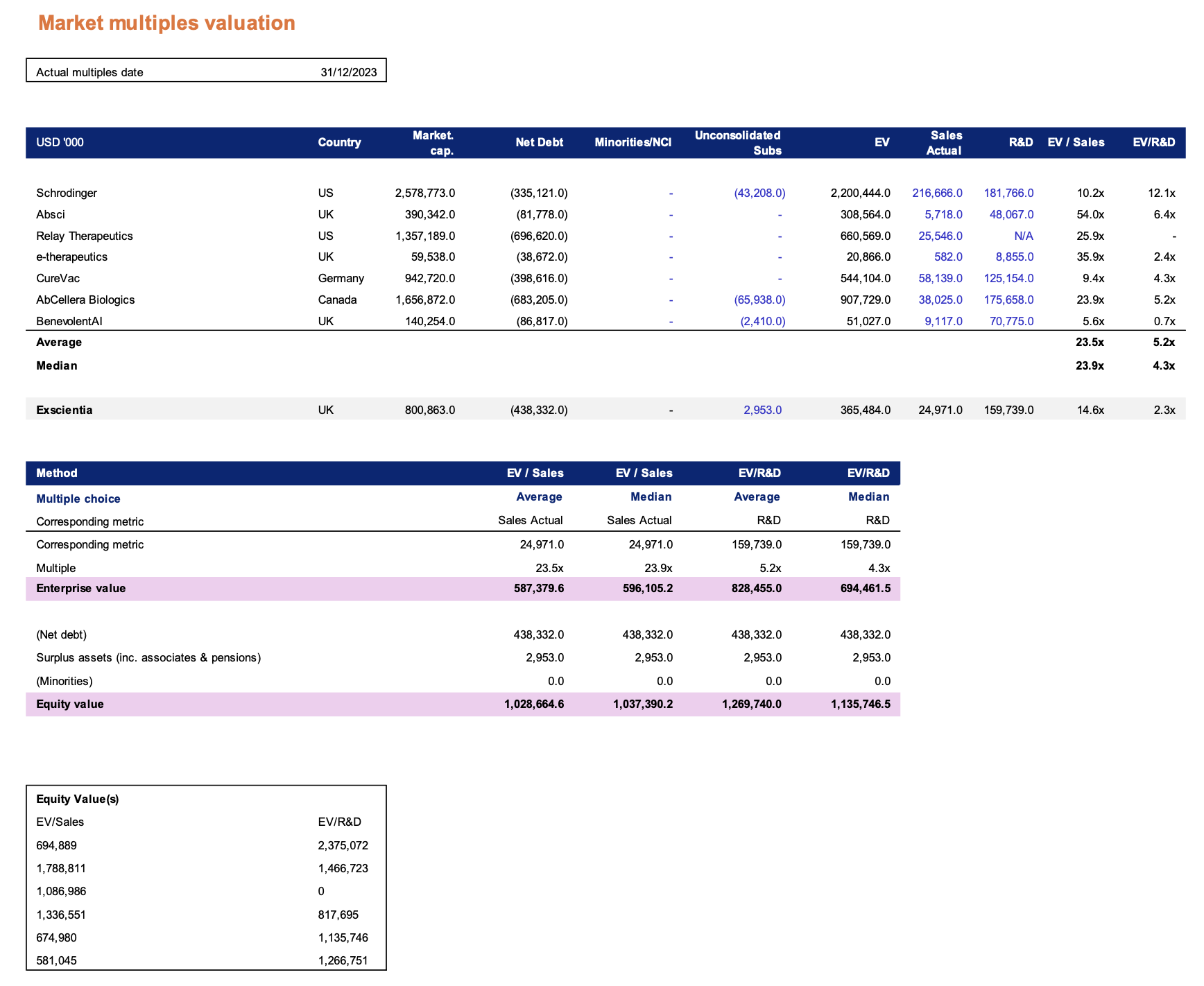
Task: Select AbCellera Biologics market cap 1,656,872.0
Action: coord(424,300)
